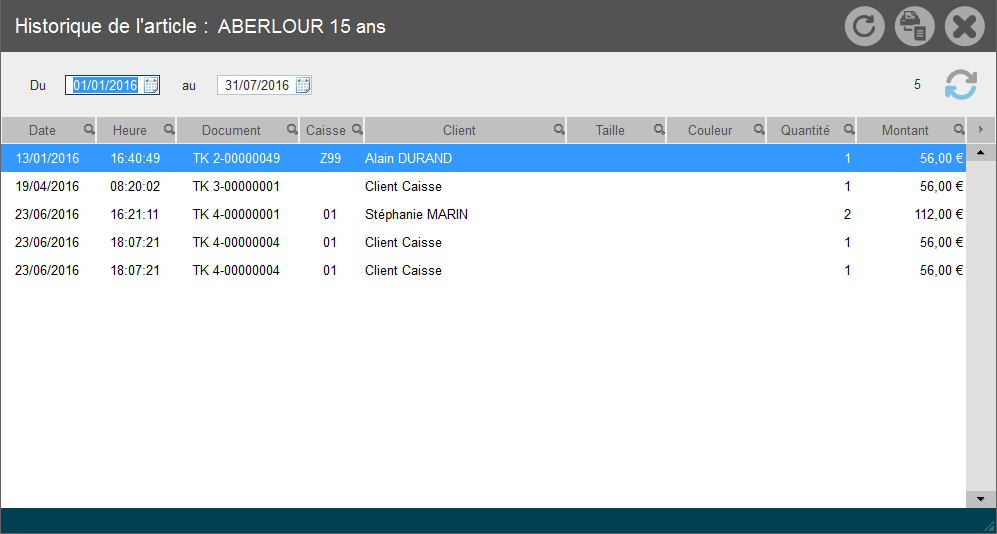Click the Z99 caisse cell
Image resolution: width=997 pixels, height=534 pixels.
(x=330, y=158)
